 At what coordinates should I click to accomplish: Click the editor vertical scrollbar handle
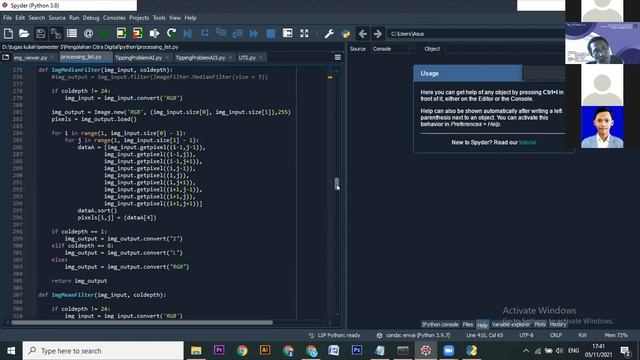point(337,184)
